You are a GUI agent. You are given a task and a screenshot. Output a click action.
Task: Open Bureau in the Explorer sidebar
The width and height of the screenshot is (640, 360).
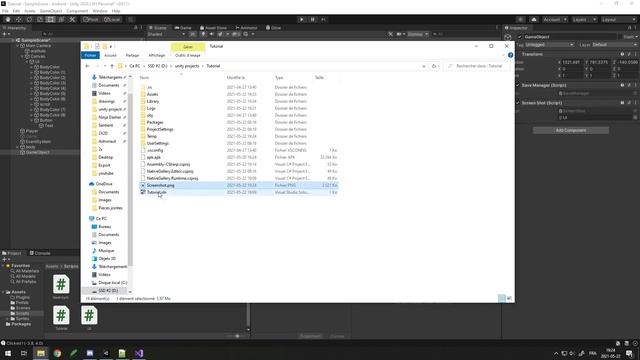click(x=104, y=227)
